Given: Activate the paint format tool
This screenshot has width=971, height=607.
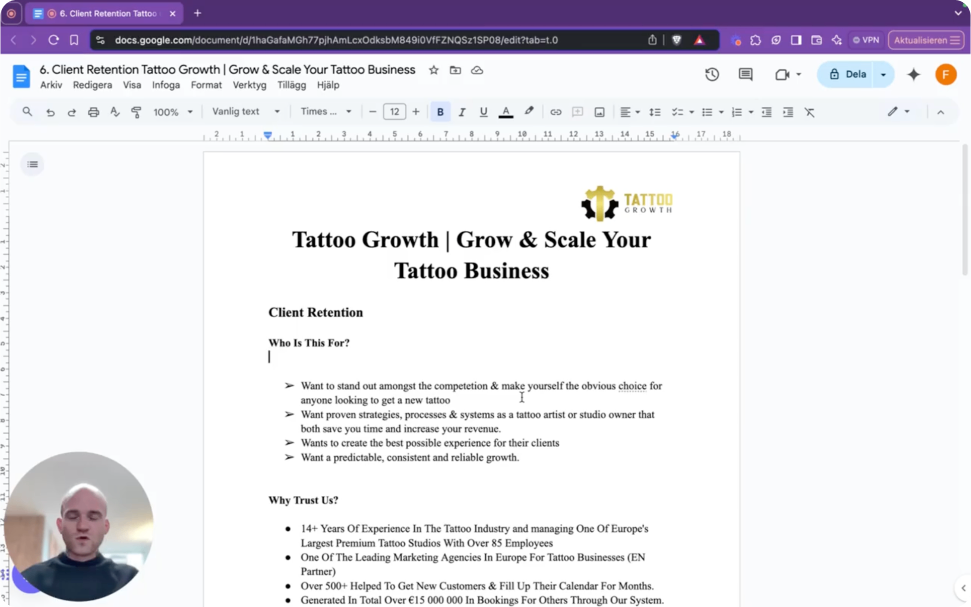Looking at the screenshot, I should pos(136,112).
